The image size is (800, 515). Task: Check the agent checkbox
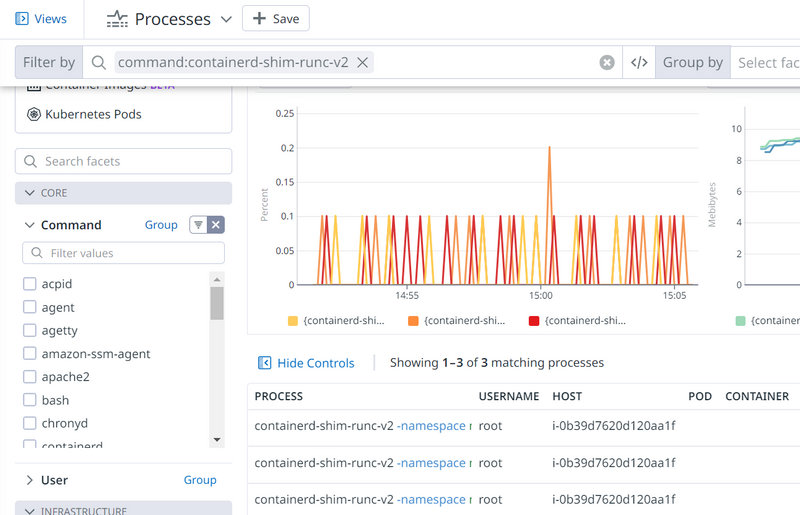pos(30,307)
